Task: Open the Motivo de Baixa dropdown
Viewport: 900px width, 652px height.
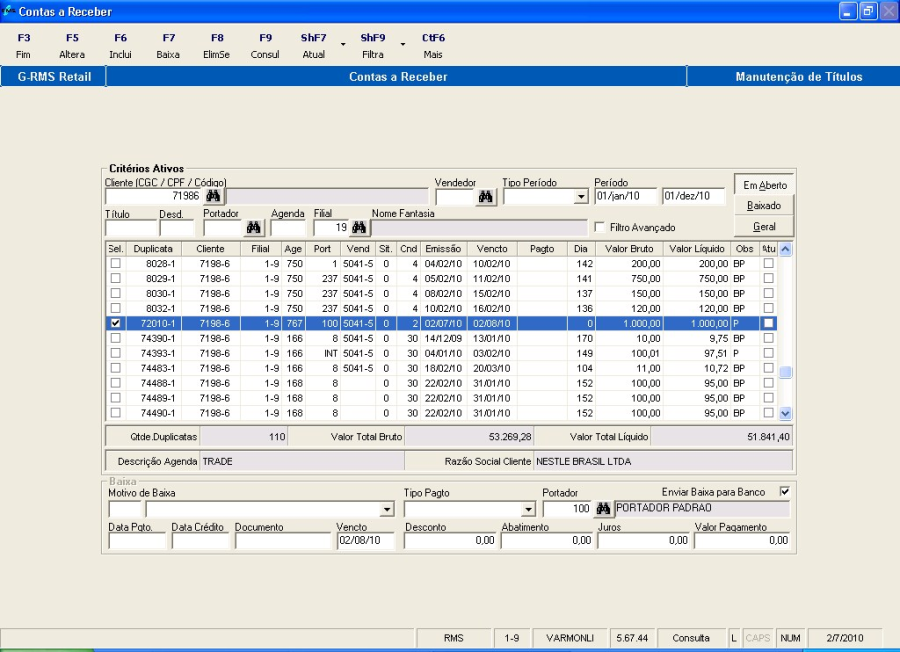Action: click(387, 510)
